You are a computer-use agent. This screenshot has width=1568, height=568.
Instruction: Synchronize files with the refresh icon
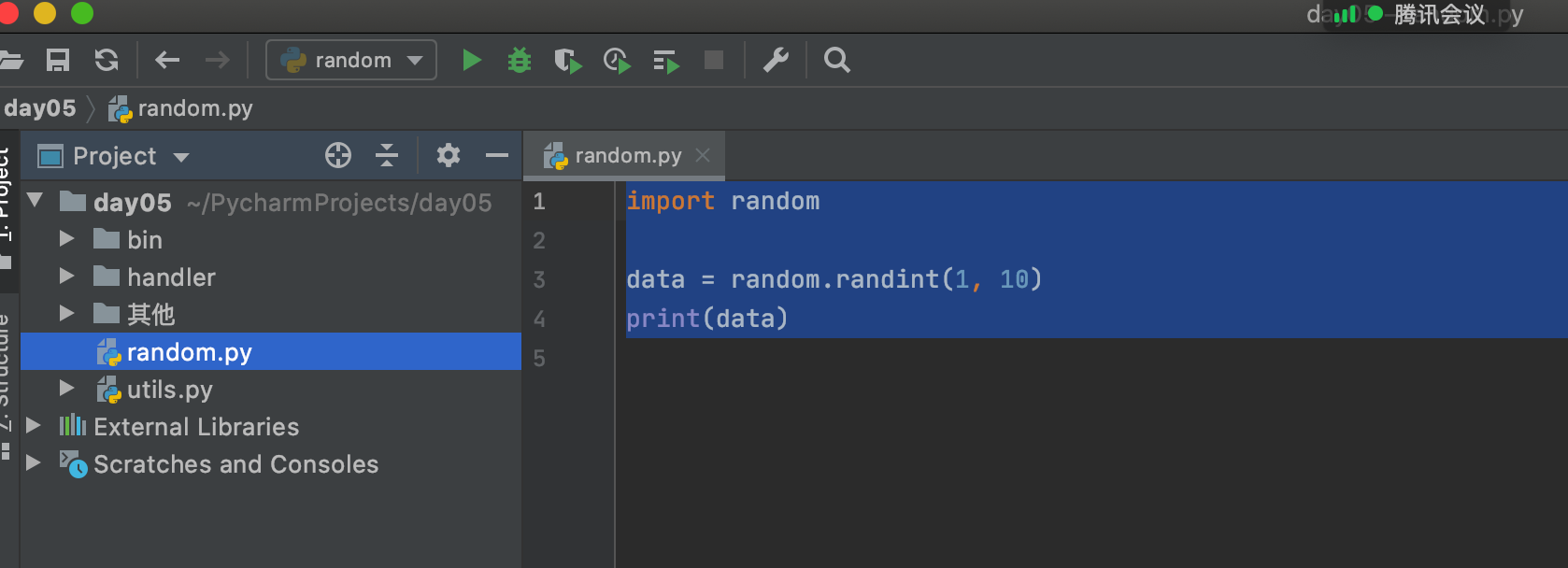pyautogui.click(x=107, y=61)
